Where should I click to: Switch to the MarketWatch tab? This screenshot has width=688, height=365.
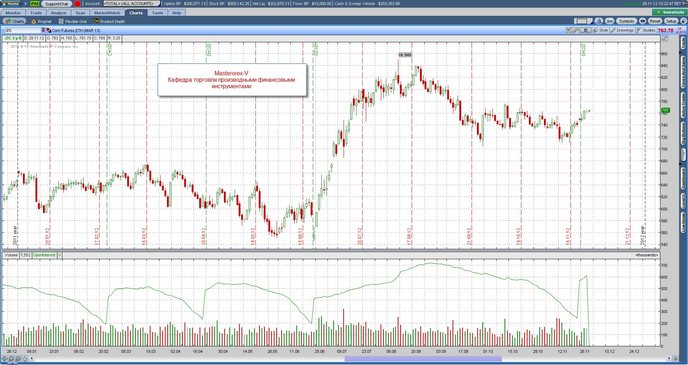pyautogui.click(x=108, y=13)
